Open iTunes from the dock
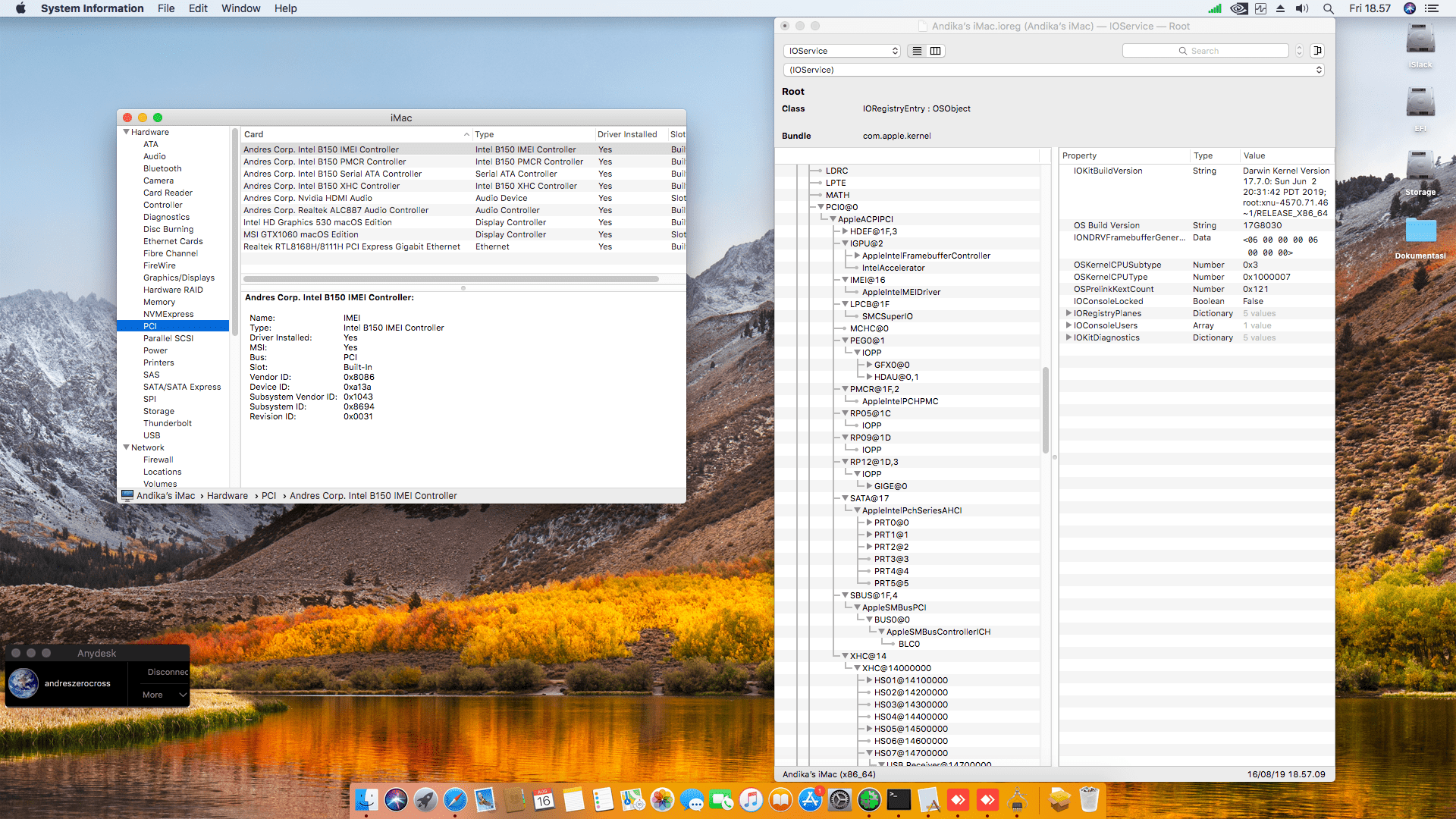 point(751,799)
